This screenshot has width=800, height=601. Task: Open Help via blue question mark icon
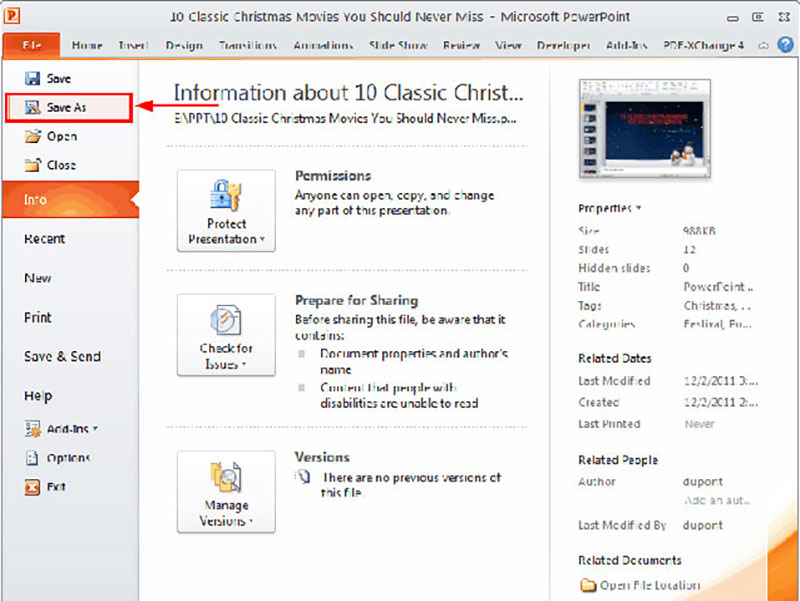(x=785, y=45)
